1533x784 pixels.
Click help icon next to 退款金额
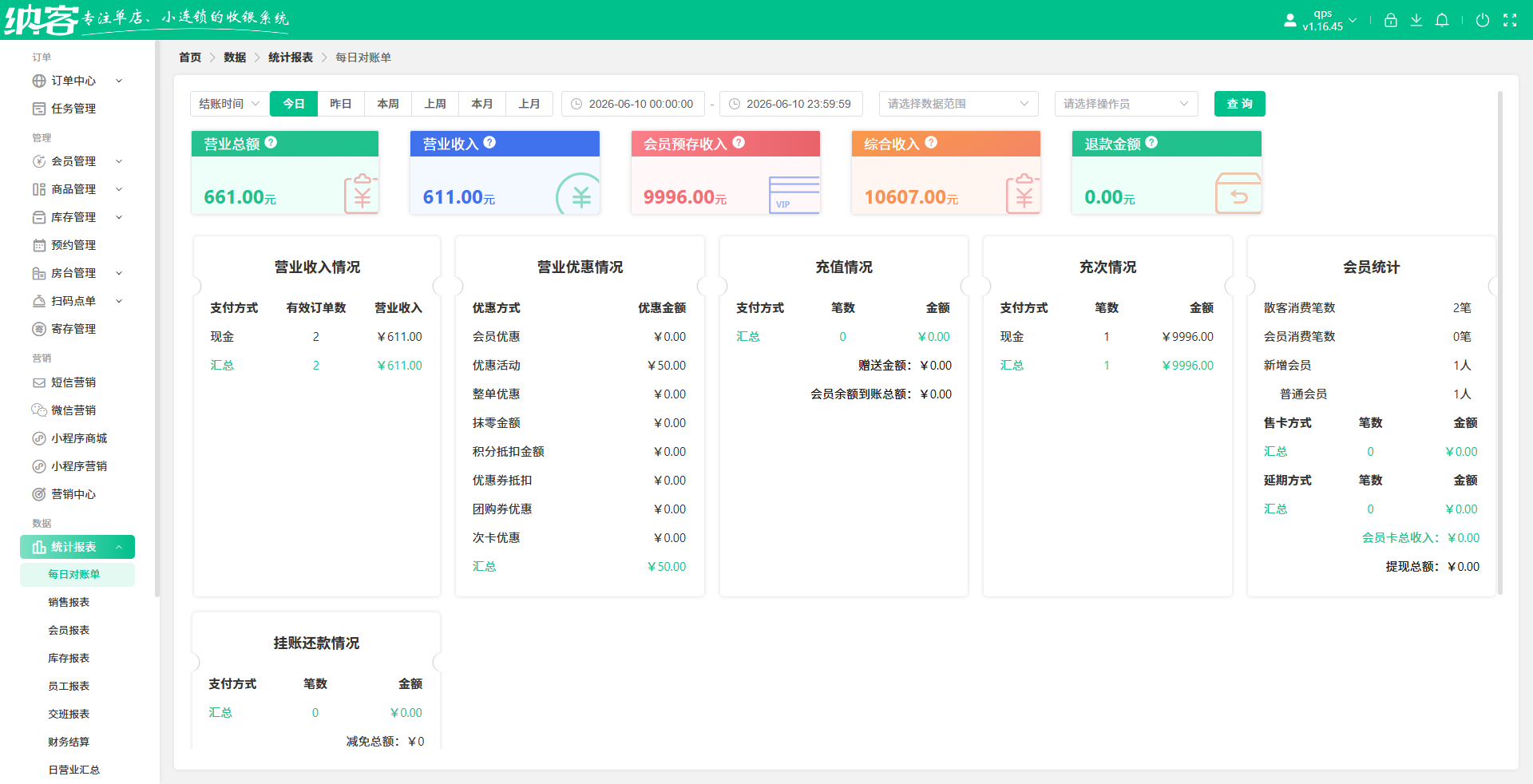pyautogui.click(x=1151, y=142)
